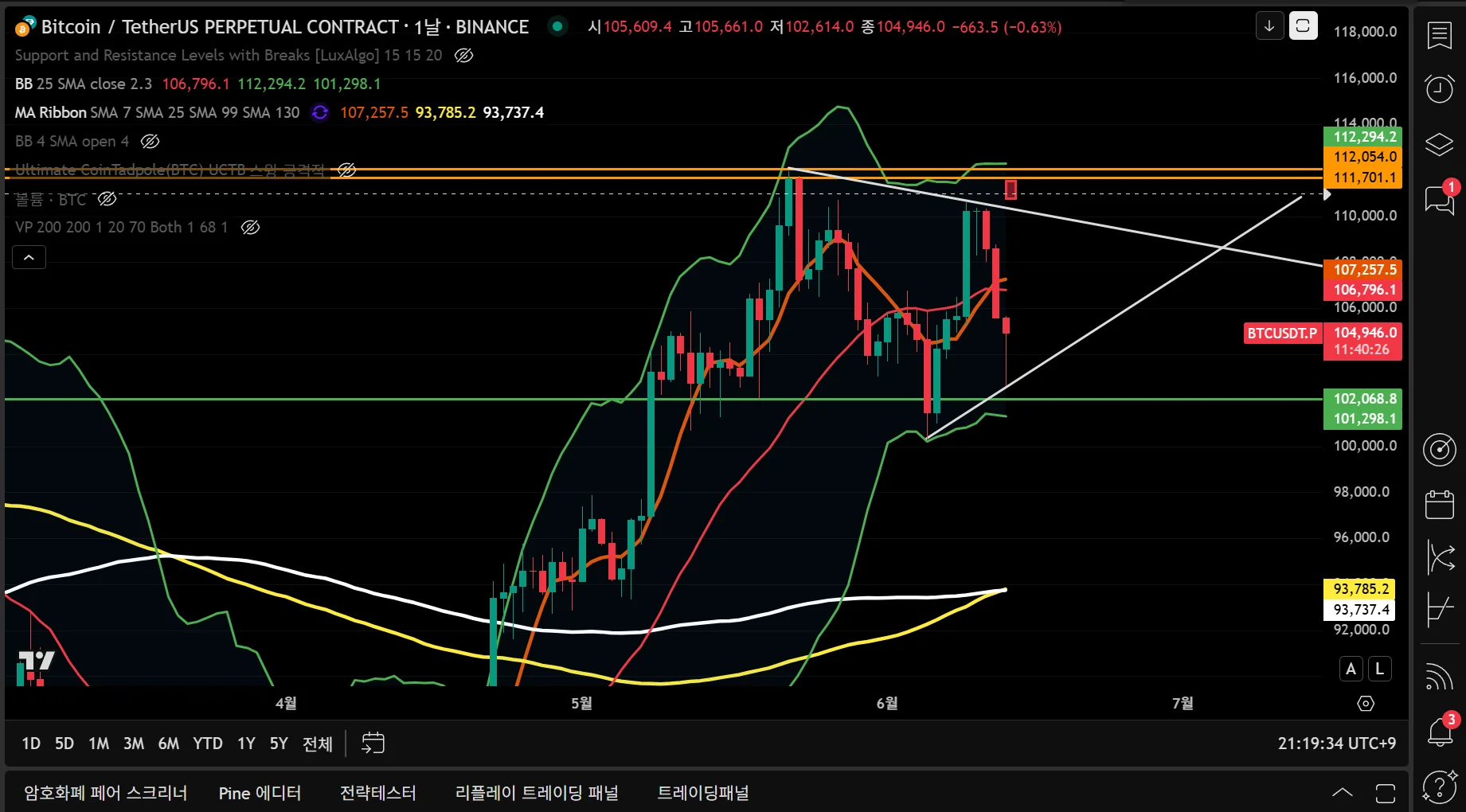Set the chart range to 1Y

[x=247, y=744]
